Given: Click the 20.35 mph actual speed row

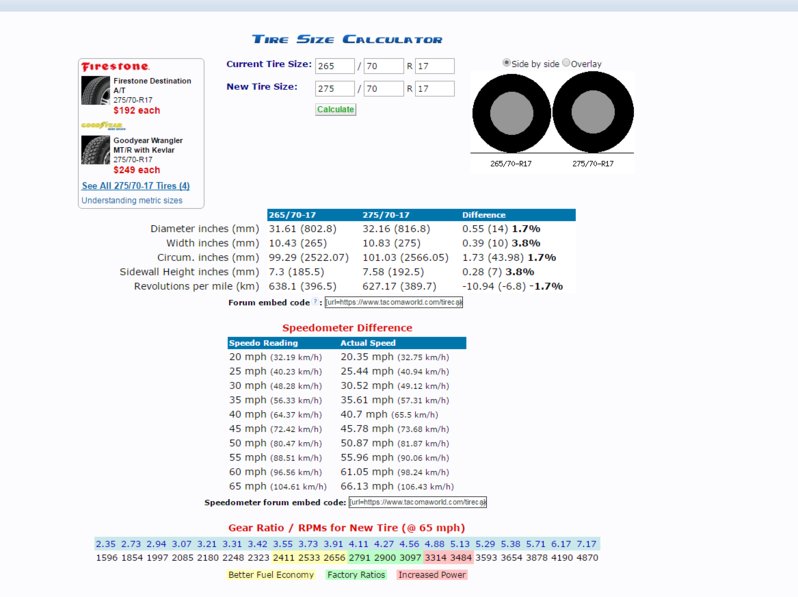Looking at the screenshot, I should coord(394,357).
